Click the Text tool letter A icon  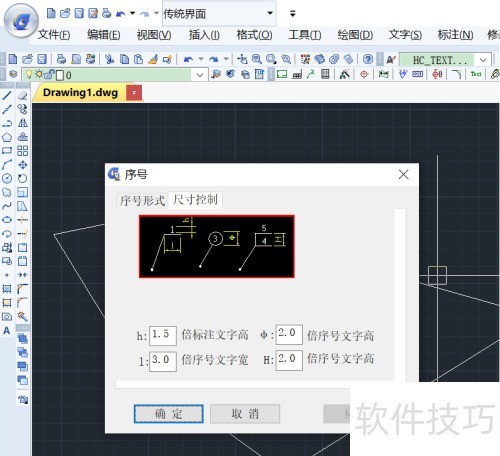[x=7, y=331]
